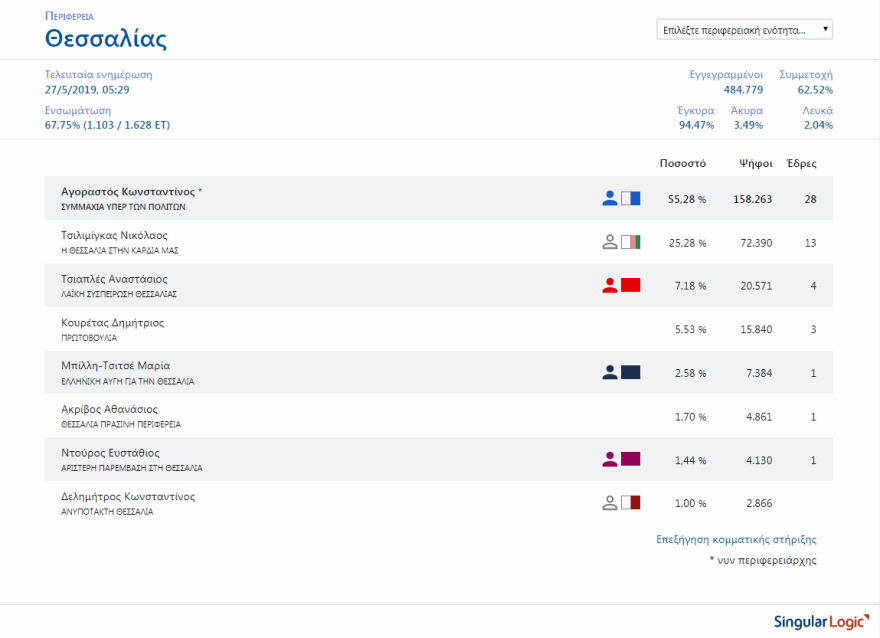Click the Έδρες column header
Screen dimensions: 880x638
tap(801, 163)
